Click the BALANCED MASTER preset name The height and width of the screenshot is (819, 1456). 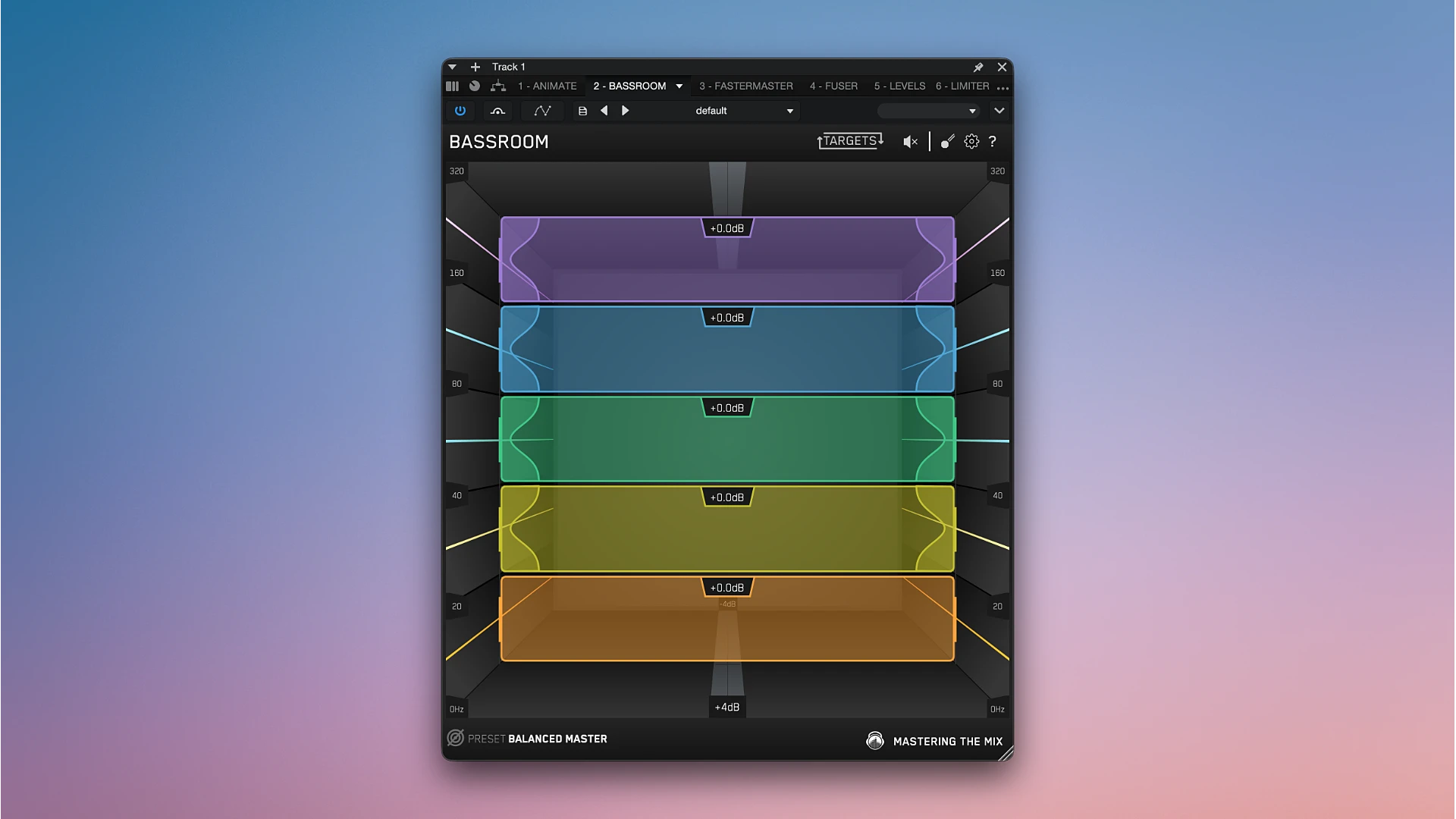(x=557, y=739)
